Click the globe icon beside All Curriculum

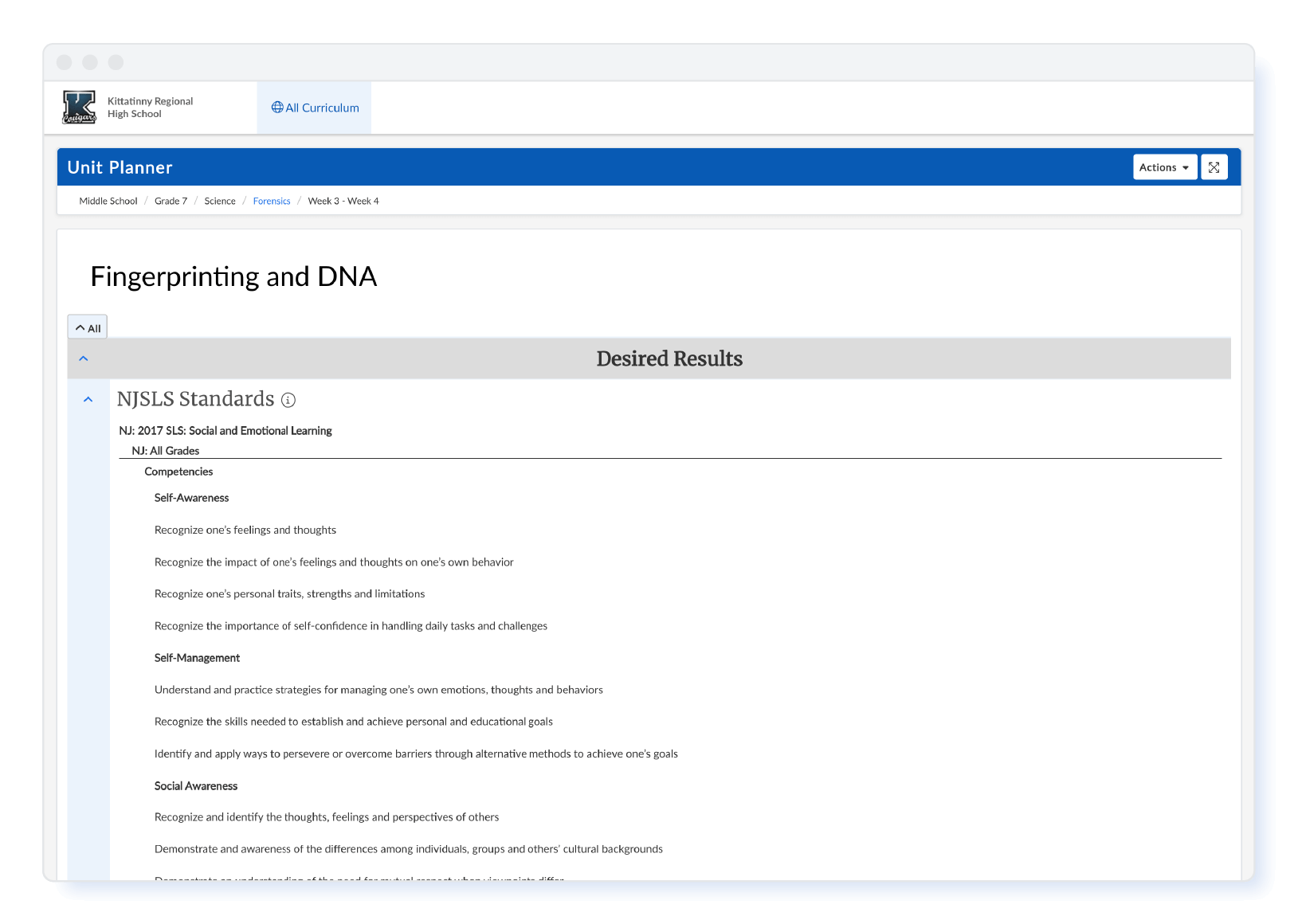(277, 108)
